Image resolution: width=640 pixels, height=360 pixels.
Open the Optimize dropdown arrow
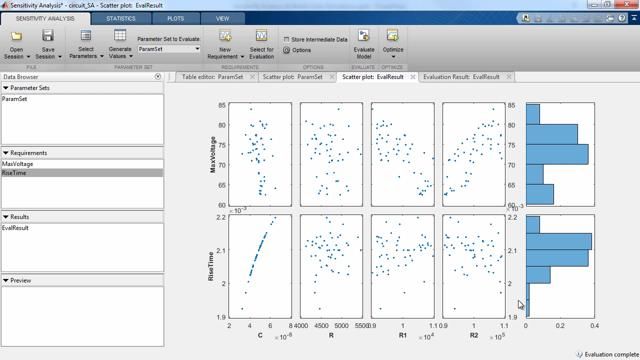click(x=393, y=57)
